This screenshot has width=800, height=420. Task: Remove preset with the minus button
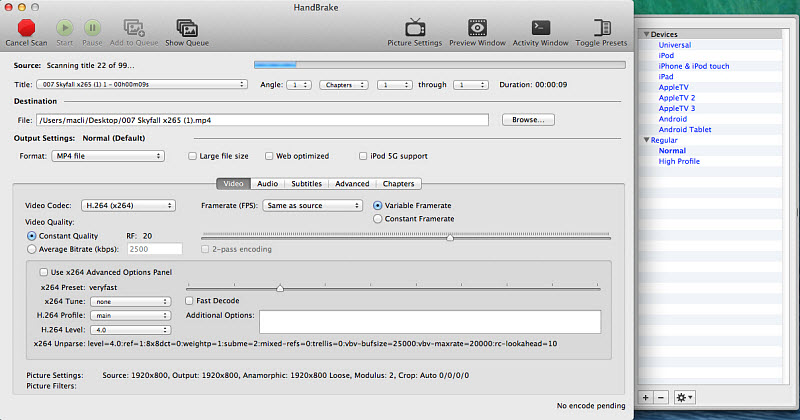(x=661, y=398)
